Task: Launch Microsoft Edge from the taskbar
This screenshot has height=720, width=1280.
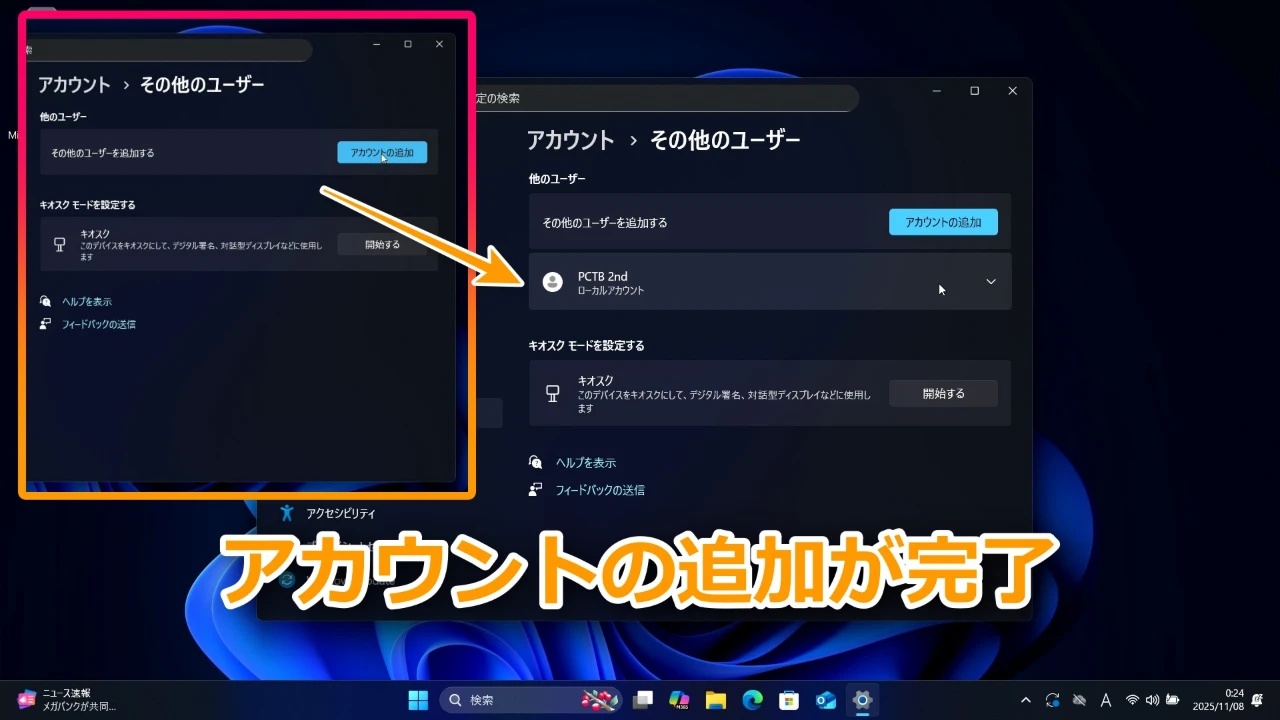Action: tap(752, 700)
